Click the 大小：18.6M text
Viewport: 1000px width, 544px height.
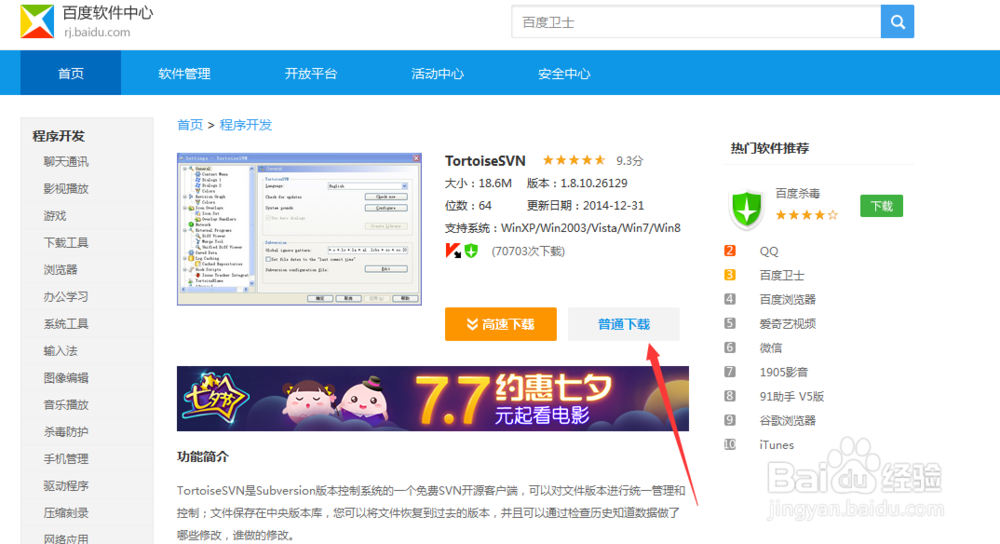click(478, 183)
